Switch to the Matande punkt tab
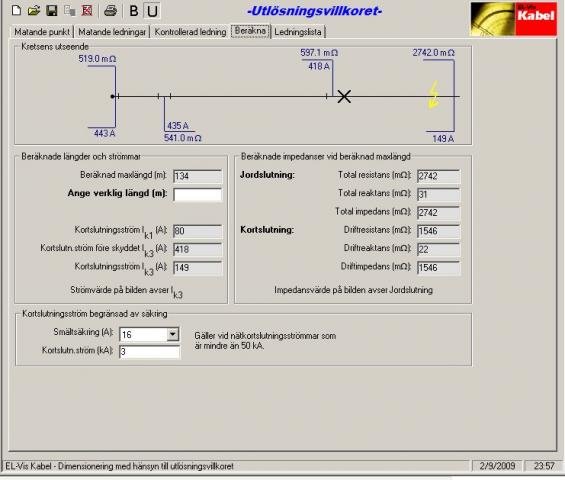Screen dimensions: 565x480 point(42,32)
